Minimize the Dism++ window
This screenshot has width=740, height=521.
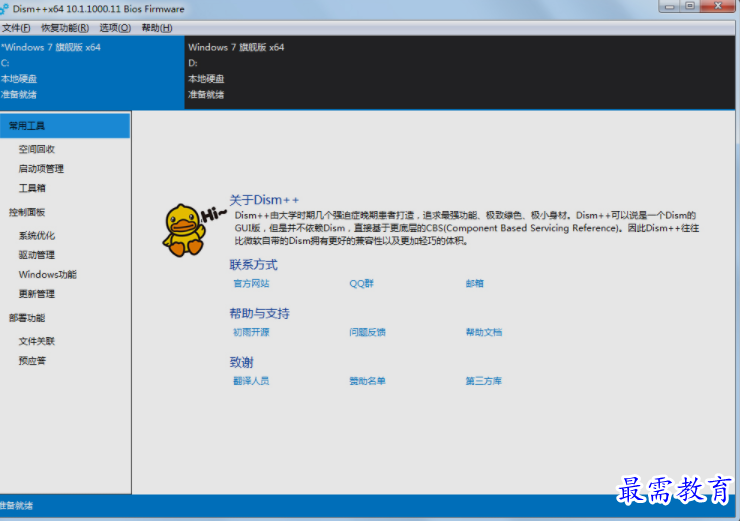click(669, 6)
